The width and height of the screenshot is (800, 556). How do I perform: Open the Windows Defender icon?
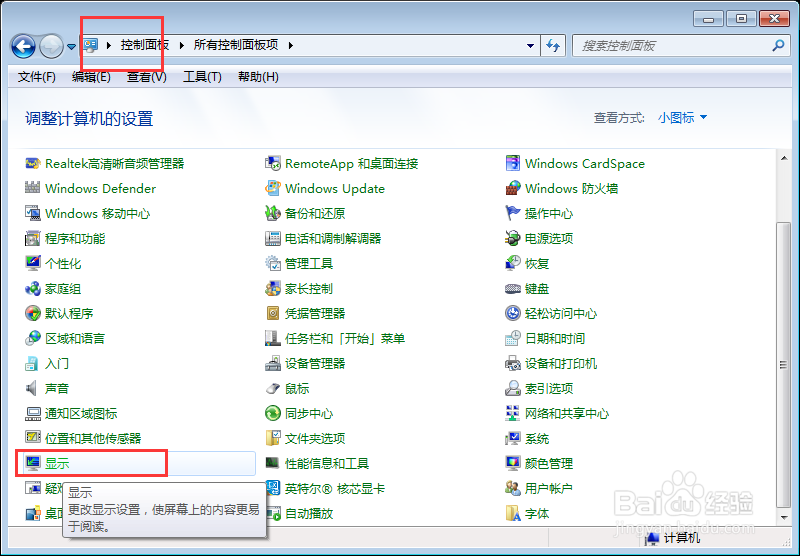(x=33, y=189)
